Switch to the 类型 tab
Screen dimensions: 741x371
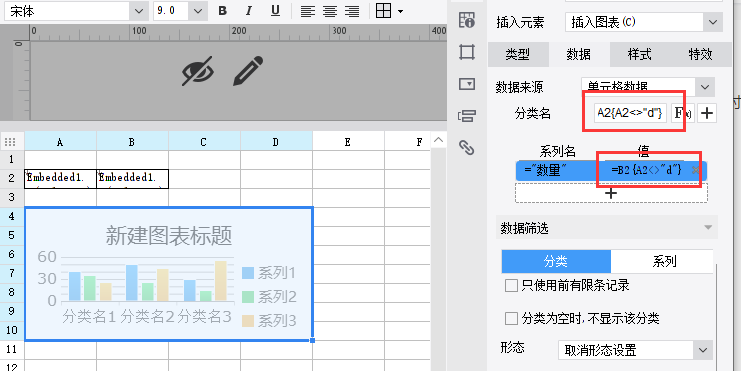point(518,54)
